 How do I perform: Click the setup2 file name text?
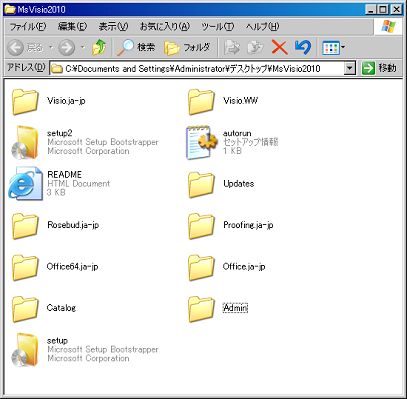tap(60, 133)
